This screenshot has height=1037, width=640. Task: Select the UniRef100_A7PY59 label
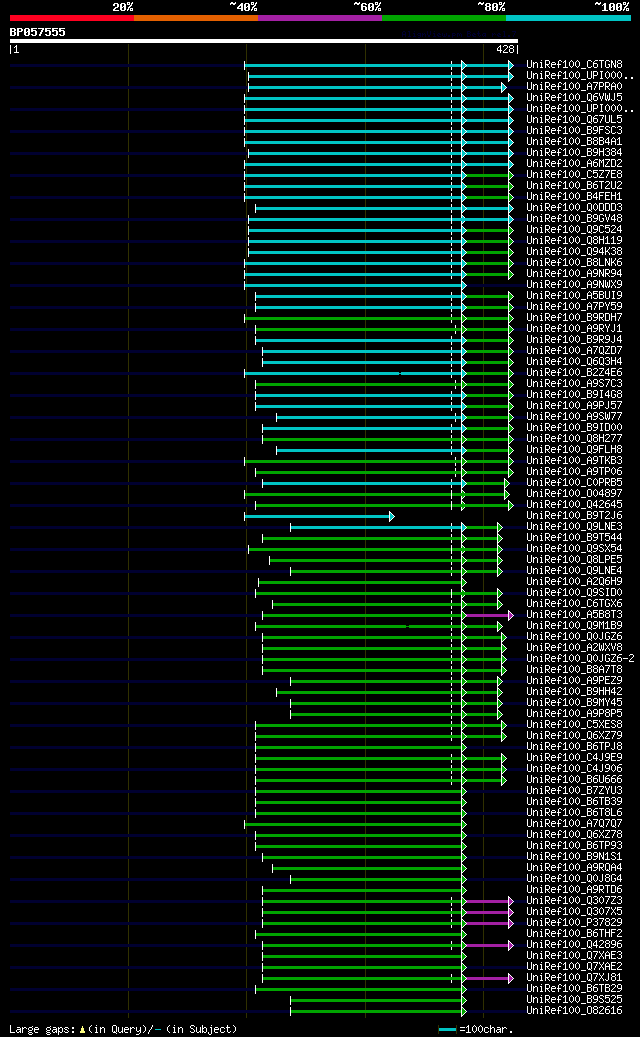[x=574, y=306]
